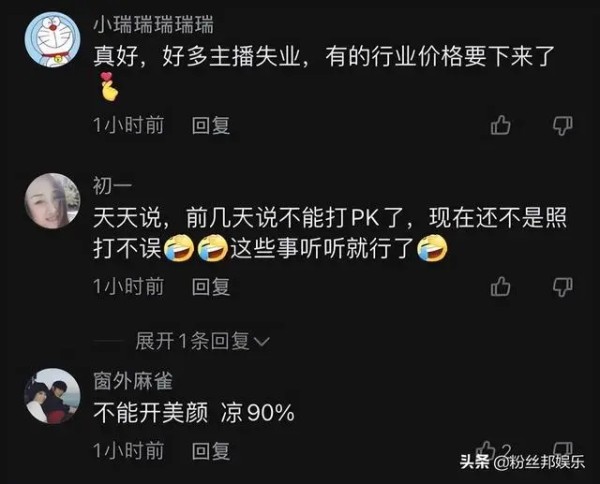Expand 展开1条回复 replies

pos(202,341)
